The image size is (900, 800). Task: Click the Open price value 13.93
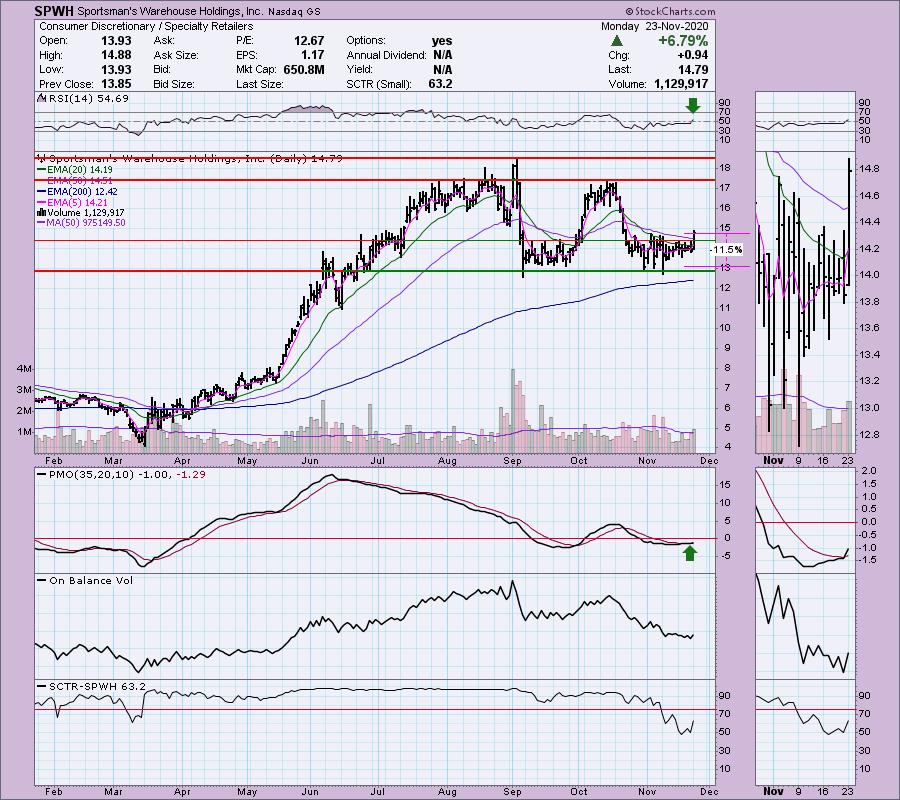pos(116,41)
